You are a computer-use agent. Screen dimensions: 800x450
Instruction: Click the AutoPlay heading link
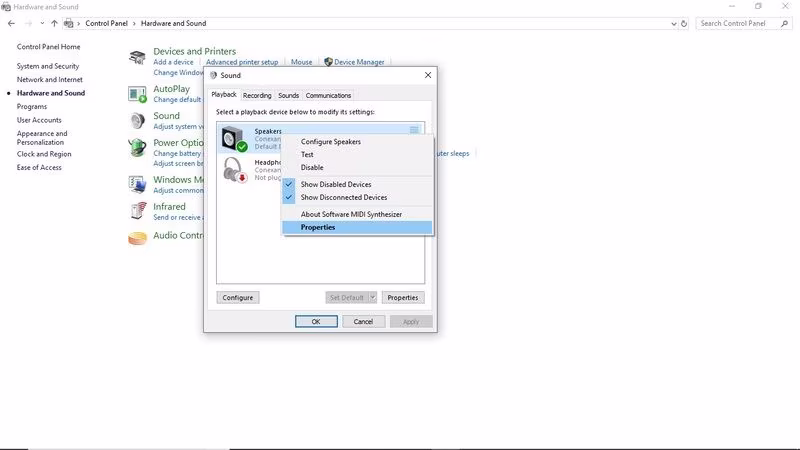(x=171, y=89)
